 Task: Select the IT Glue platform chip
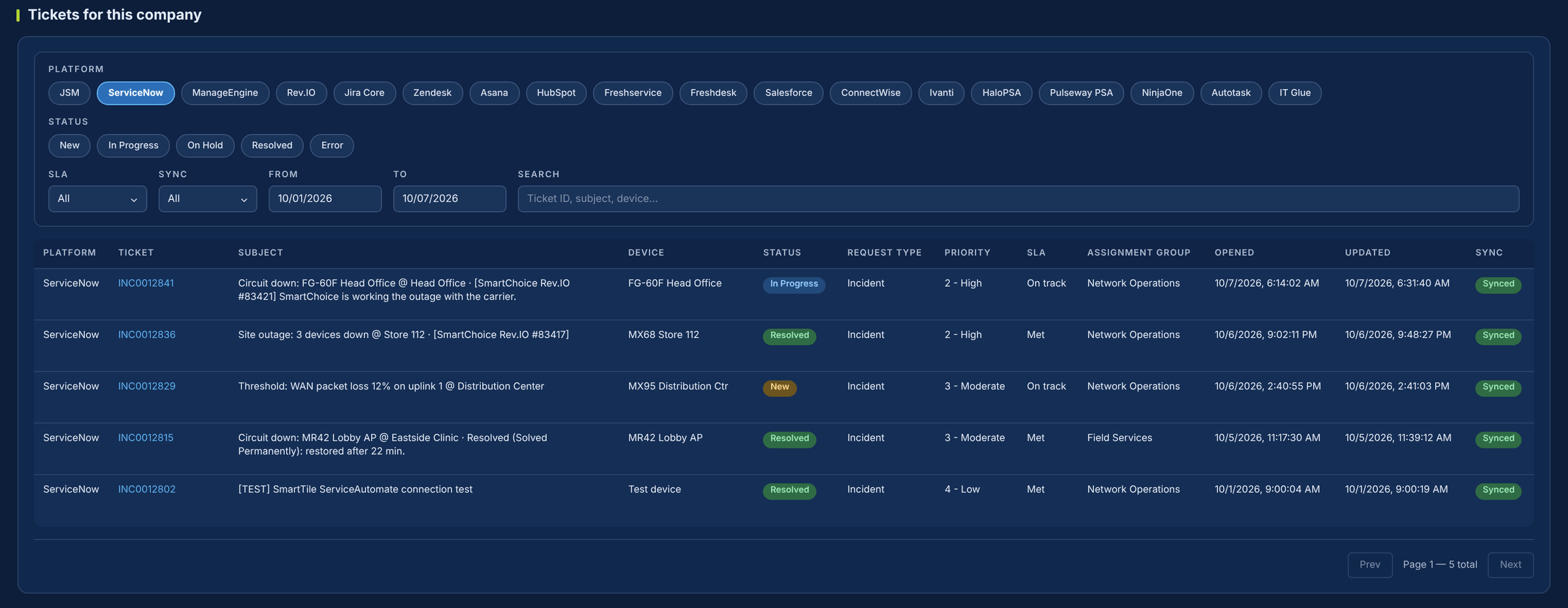coord(1295,93)
